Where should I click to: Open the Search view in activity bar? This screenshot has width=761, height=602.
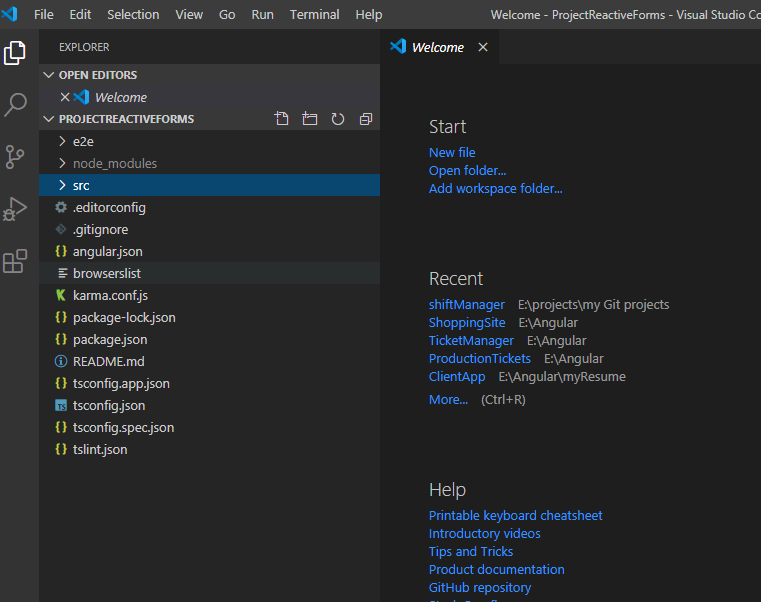click(16, 104)
